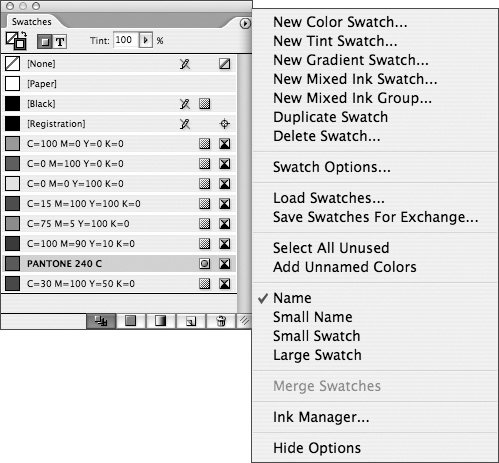
Task: Click the Show All Swatches button
Action: tap(101, 321)
